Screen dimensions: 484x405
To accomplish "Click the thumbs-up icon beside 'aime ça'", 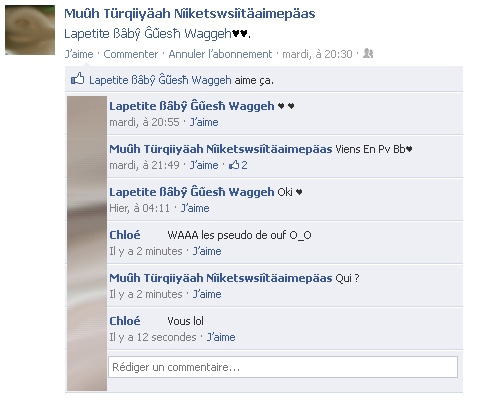I will click(x=77, y=79).
